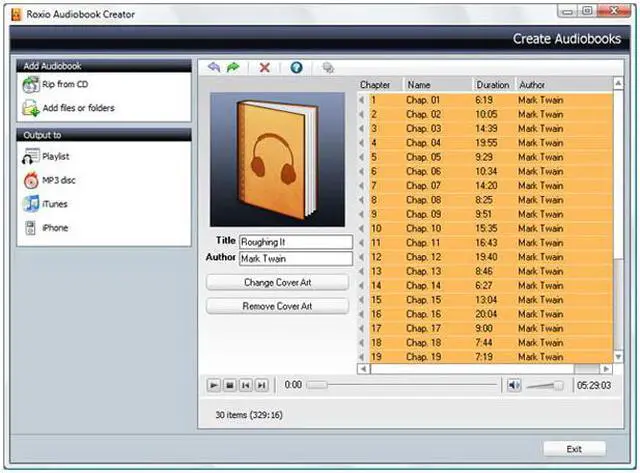640x473 pixels.
Task: Sort the list by Duration column header
Action: click(493, 85)
